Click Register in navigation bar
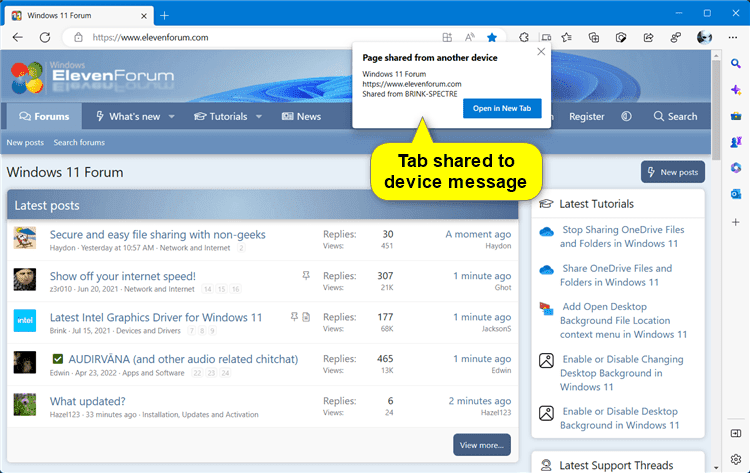750x473 pixels. tap(586, 116)
